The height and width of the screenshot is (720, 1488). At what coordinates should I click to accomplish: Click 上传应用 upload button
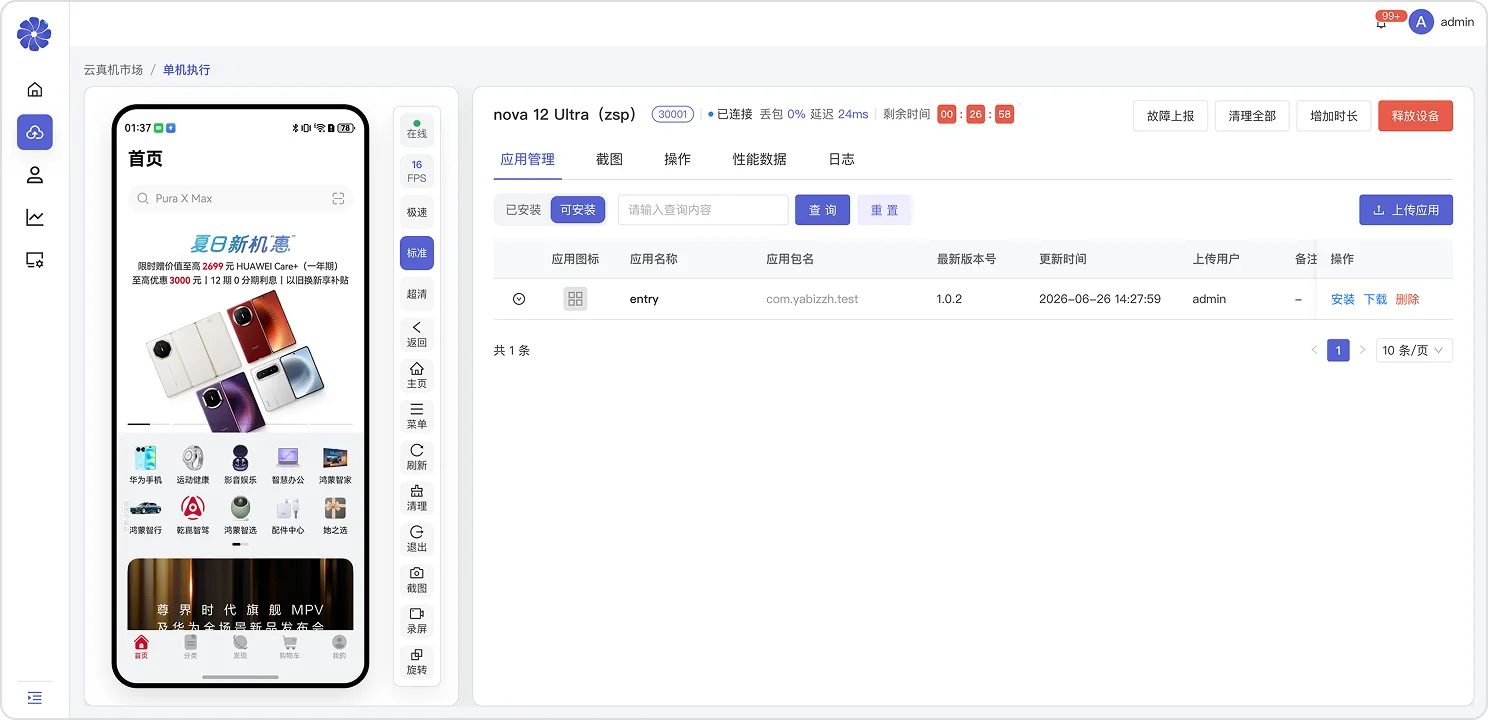(x=1406, y=210)
